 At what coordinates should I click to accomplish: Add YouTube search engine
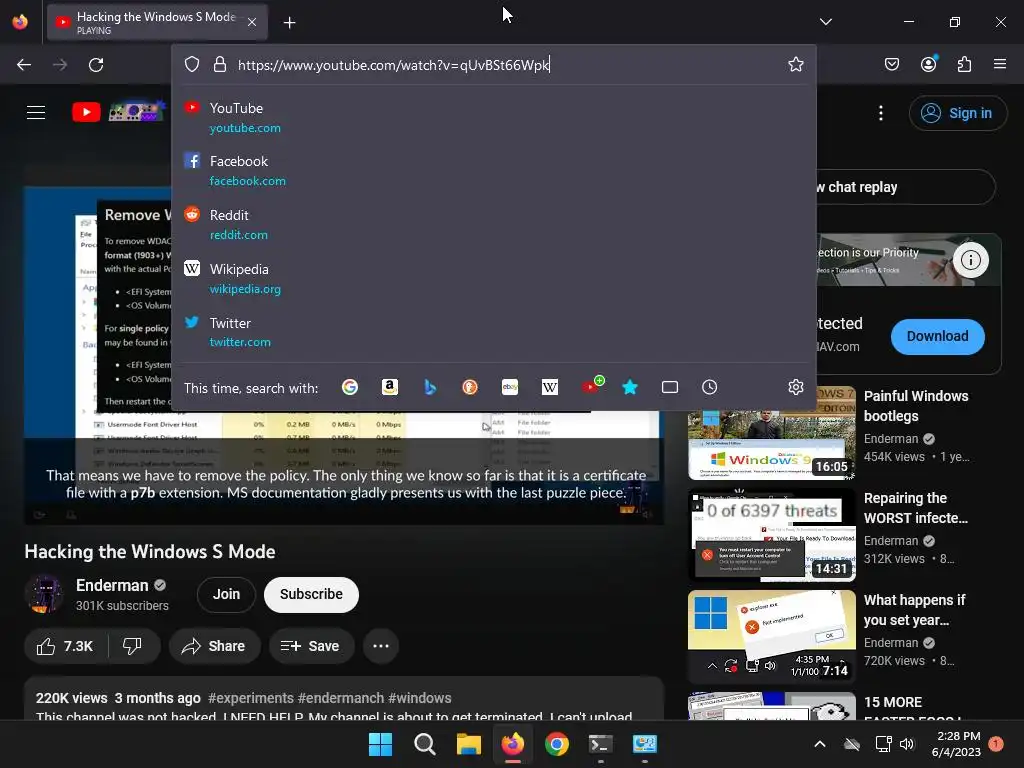(x=592, y=385)
